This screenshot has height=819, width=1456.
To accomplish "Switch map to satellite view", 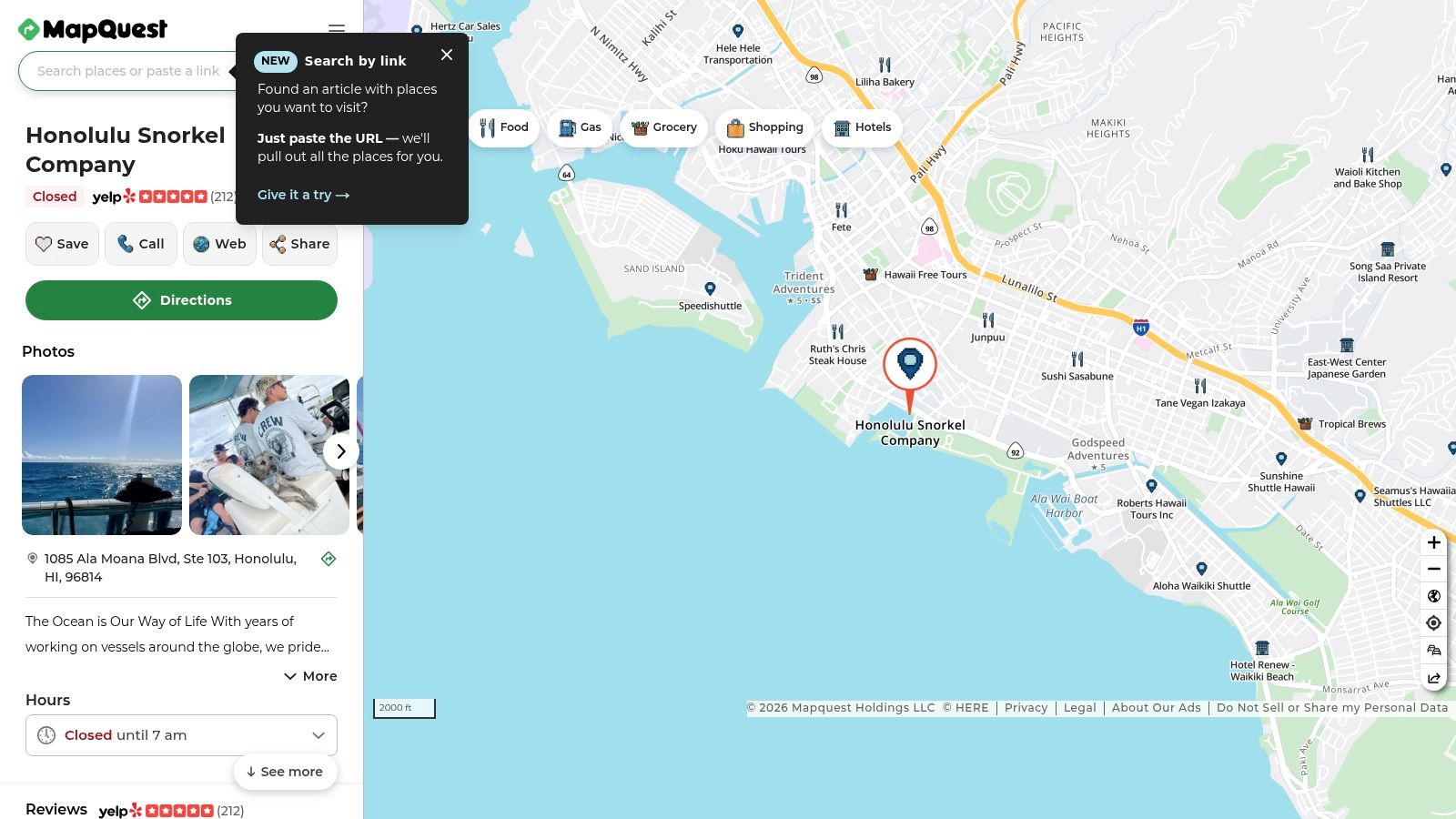I will click(x=1433, y=596).
